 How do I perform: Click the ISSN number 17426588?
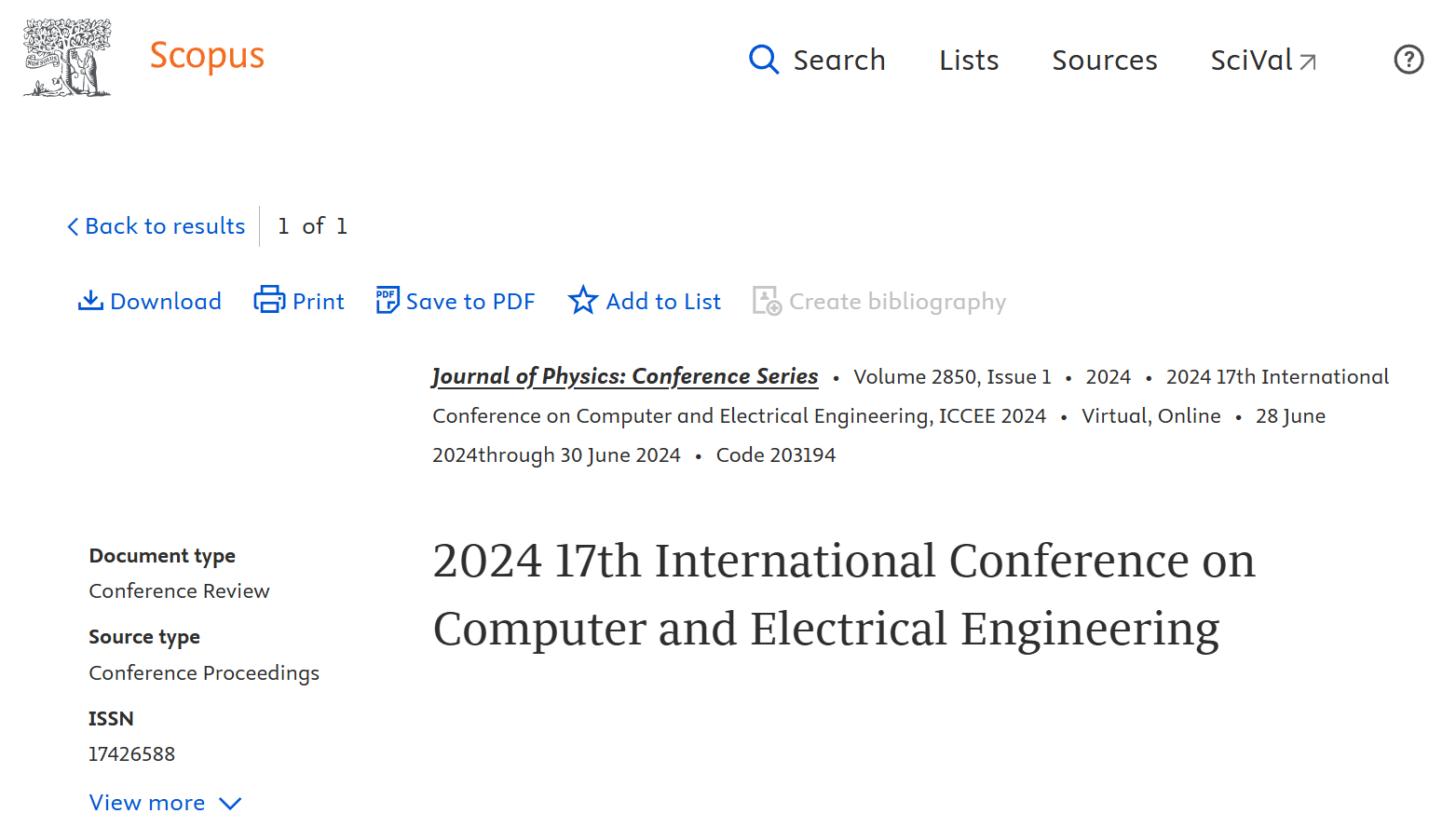(131, 754)
